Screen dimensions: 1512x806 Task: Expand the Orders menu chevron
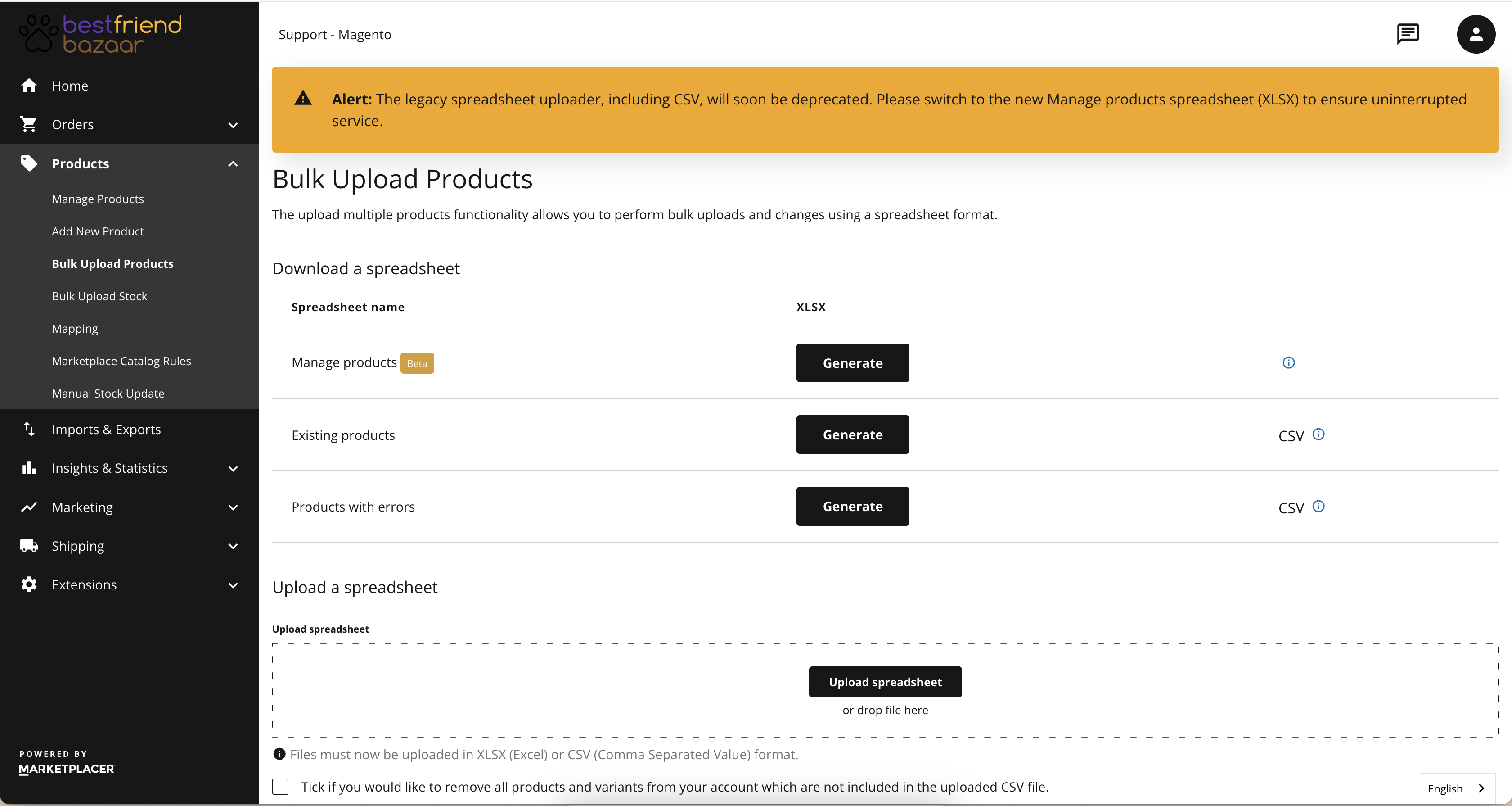(233, 125)
